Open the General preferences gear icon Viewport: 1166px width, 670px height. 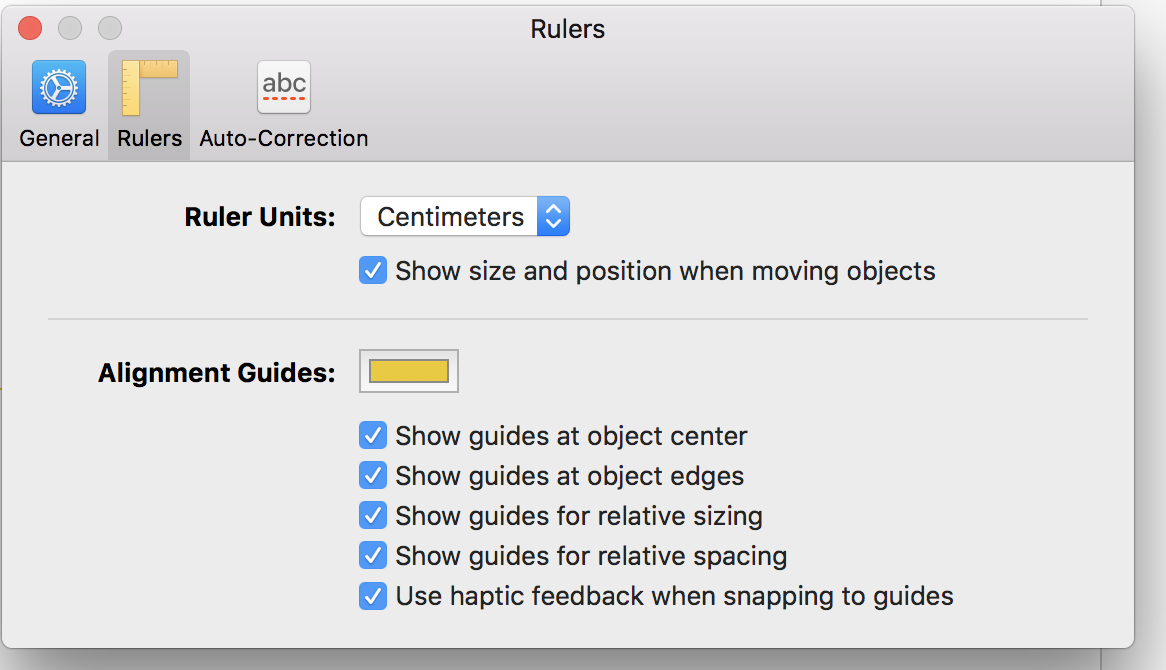[x=59, y=87]
